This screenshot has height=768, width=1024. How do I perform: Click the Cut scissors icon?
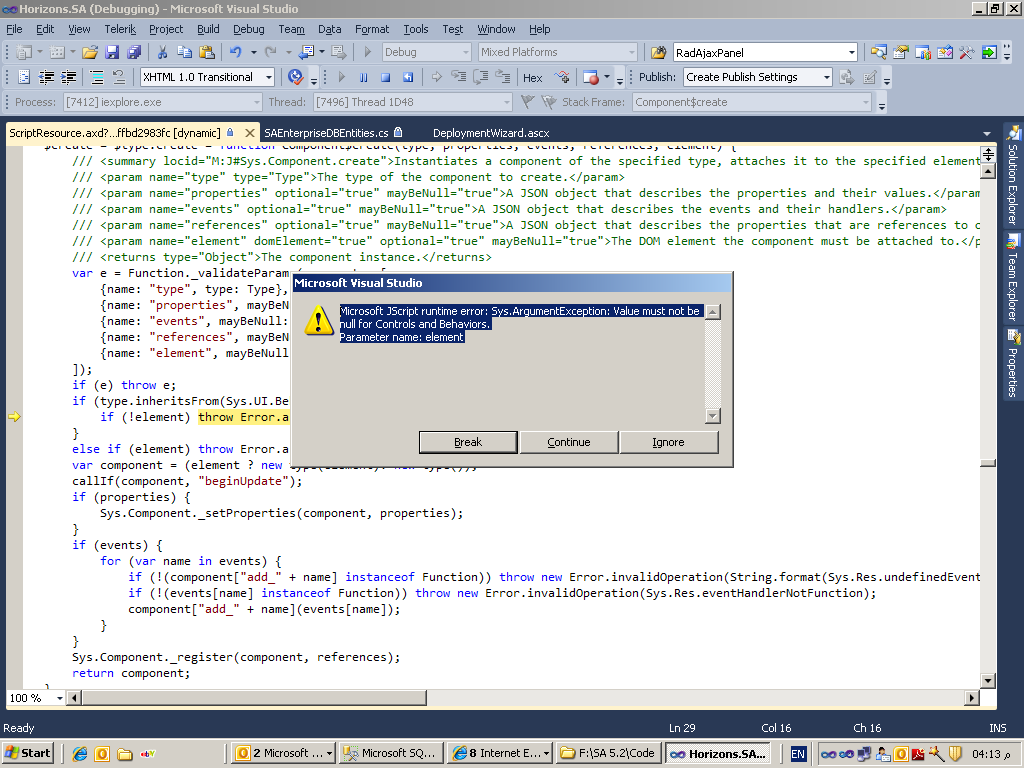pos(163,52)
